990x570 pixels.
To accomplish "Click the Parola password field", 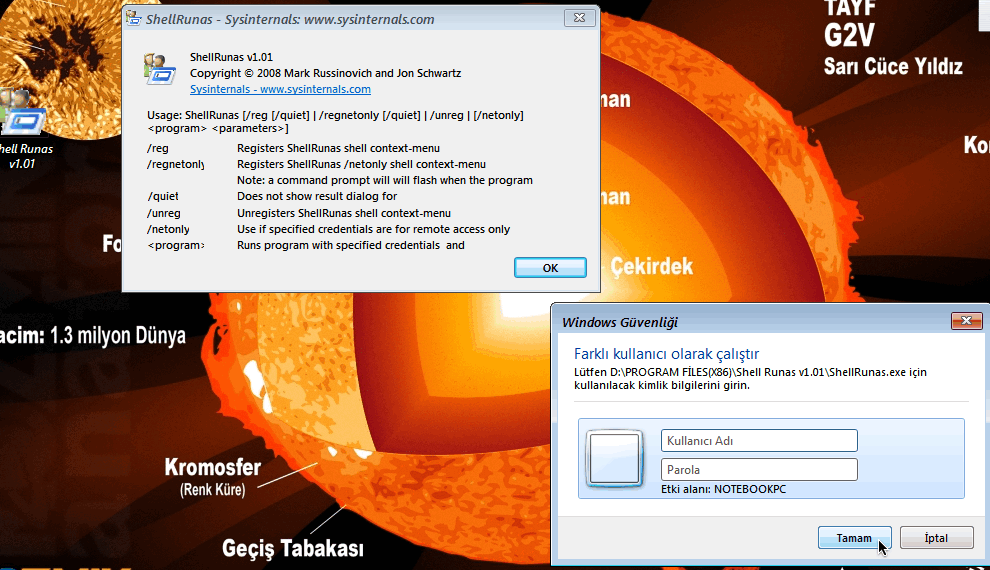I will pyautogui.click(x=759, y=470).
